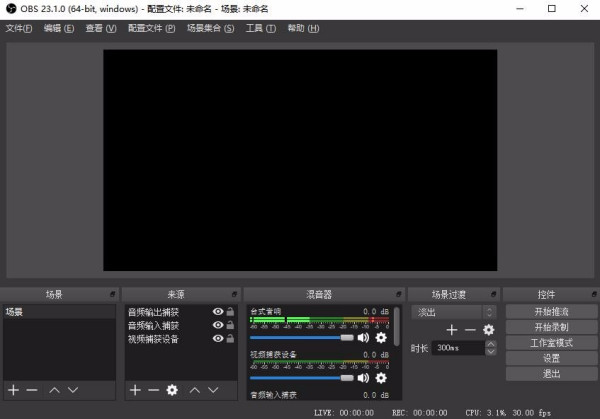600x419 pixels.
Task: Open the 文件(F) menu
Action: pos(19,28)
